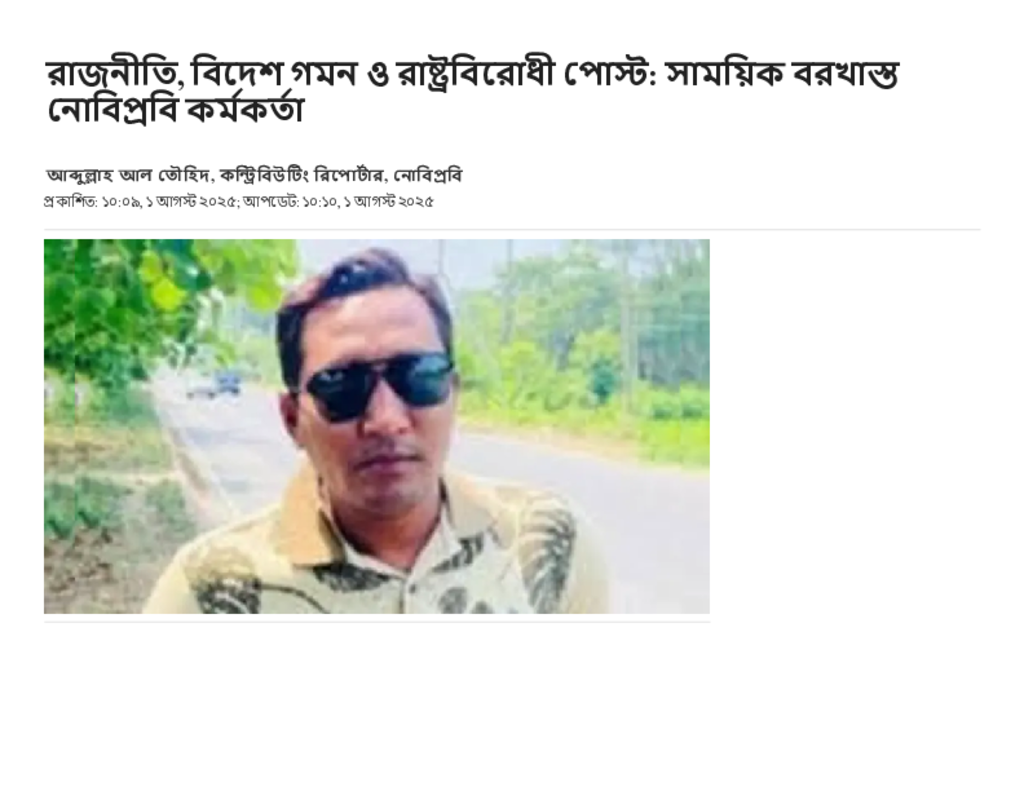1024x791 pixels.
Task: Click the car in the photo background
Action: 214,384
